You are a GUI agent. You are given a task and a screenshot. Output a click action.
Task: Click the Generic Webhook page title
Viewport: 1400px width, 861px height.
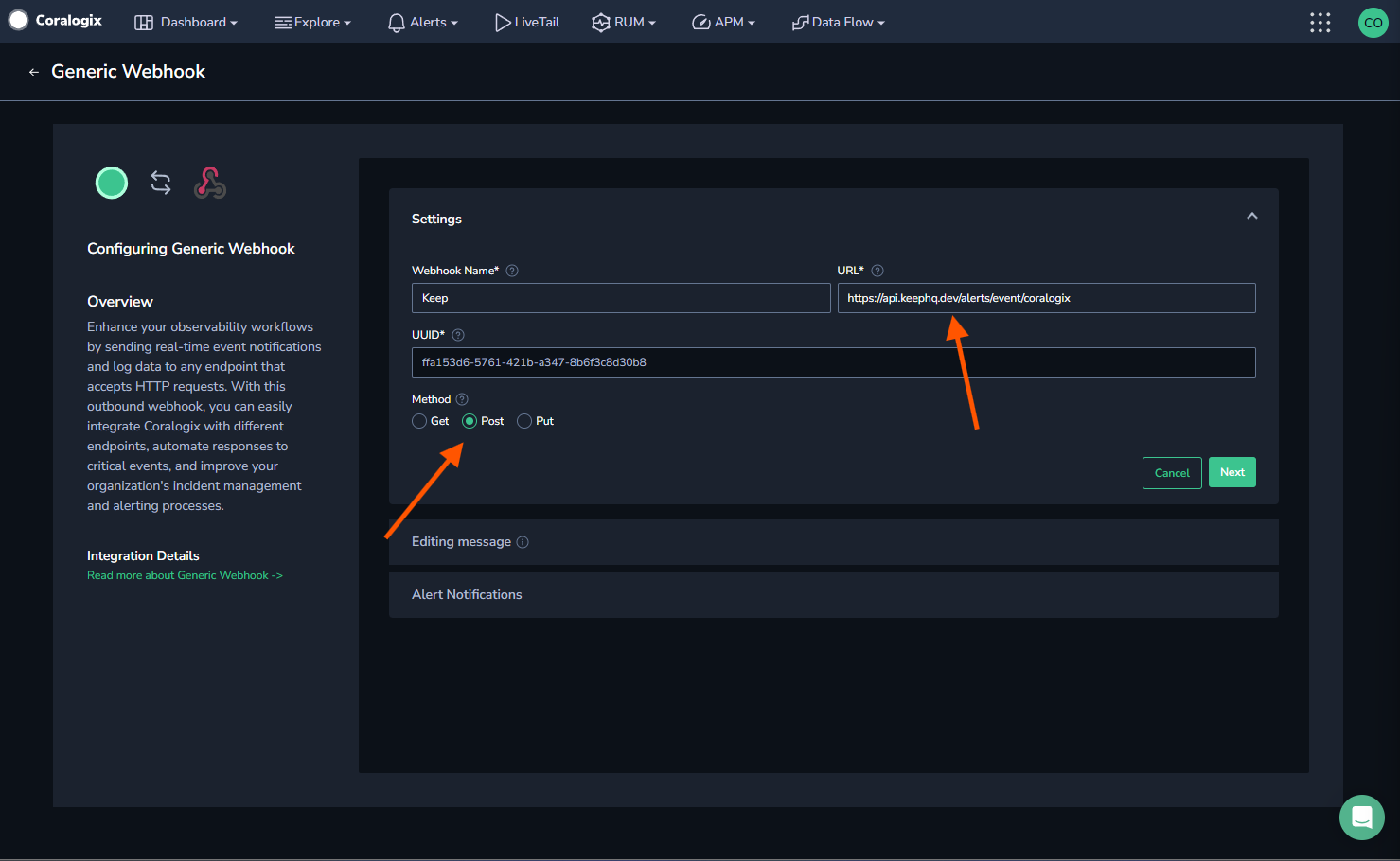coord(128,72)
